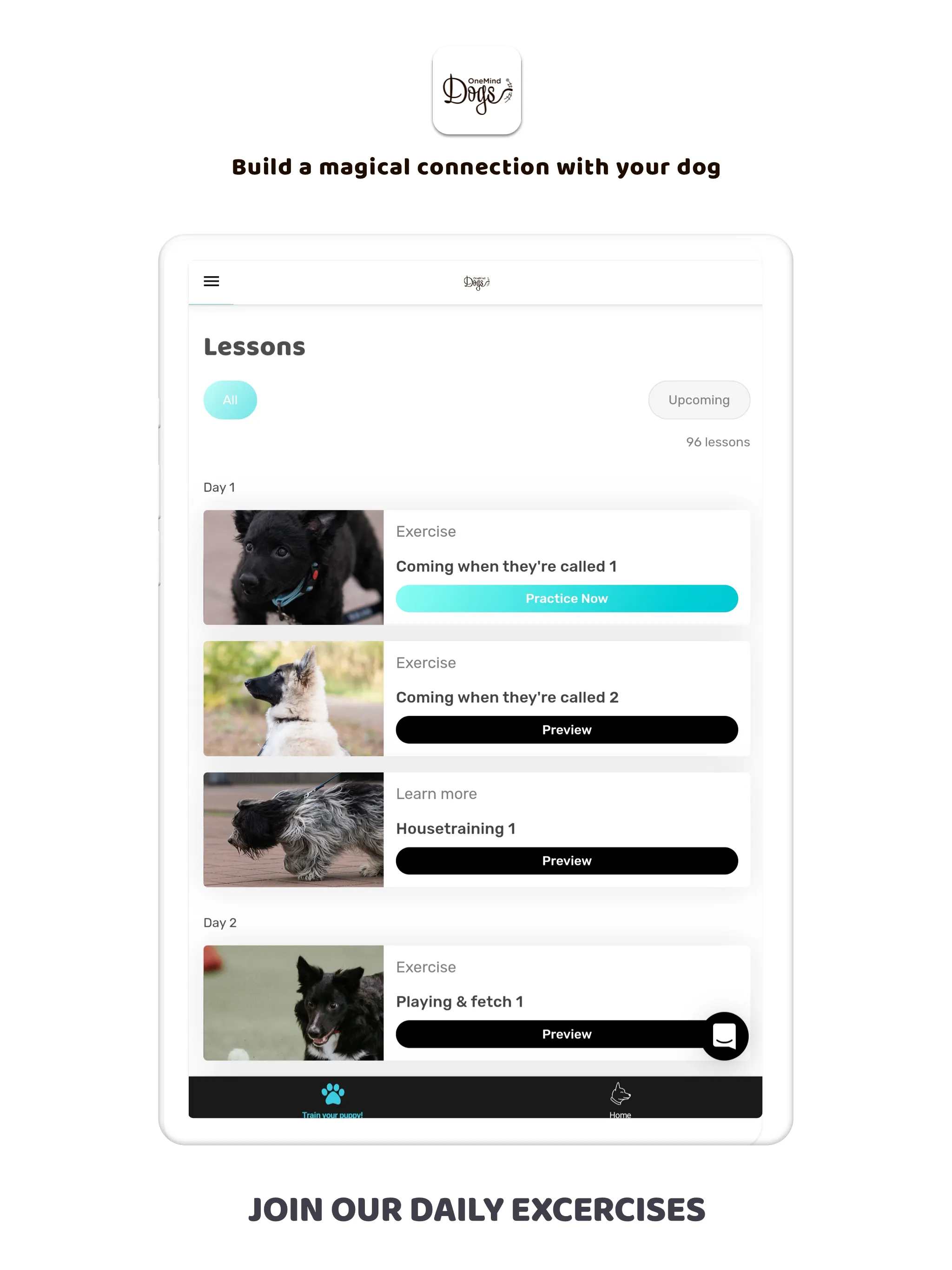This screenshot has width=952, height=1270.
Task: Click Housetraining 1 lesson thumbnail
Action: click(x=292, y=829)
